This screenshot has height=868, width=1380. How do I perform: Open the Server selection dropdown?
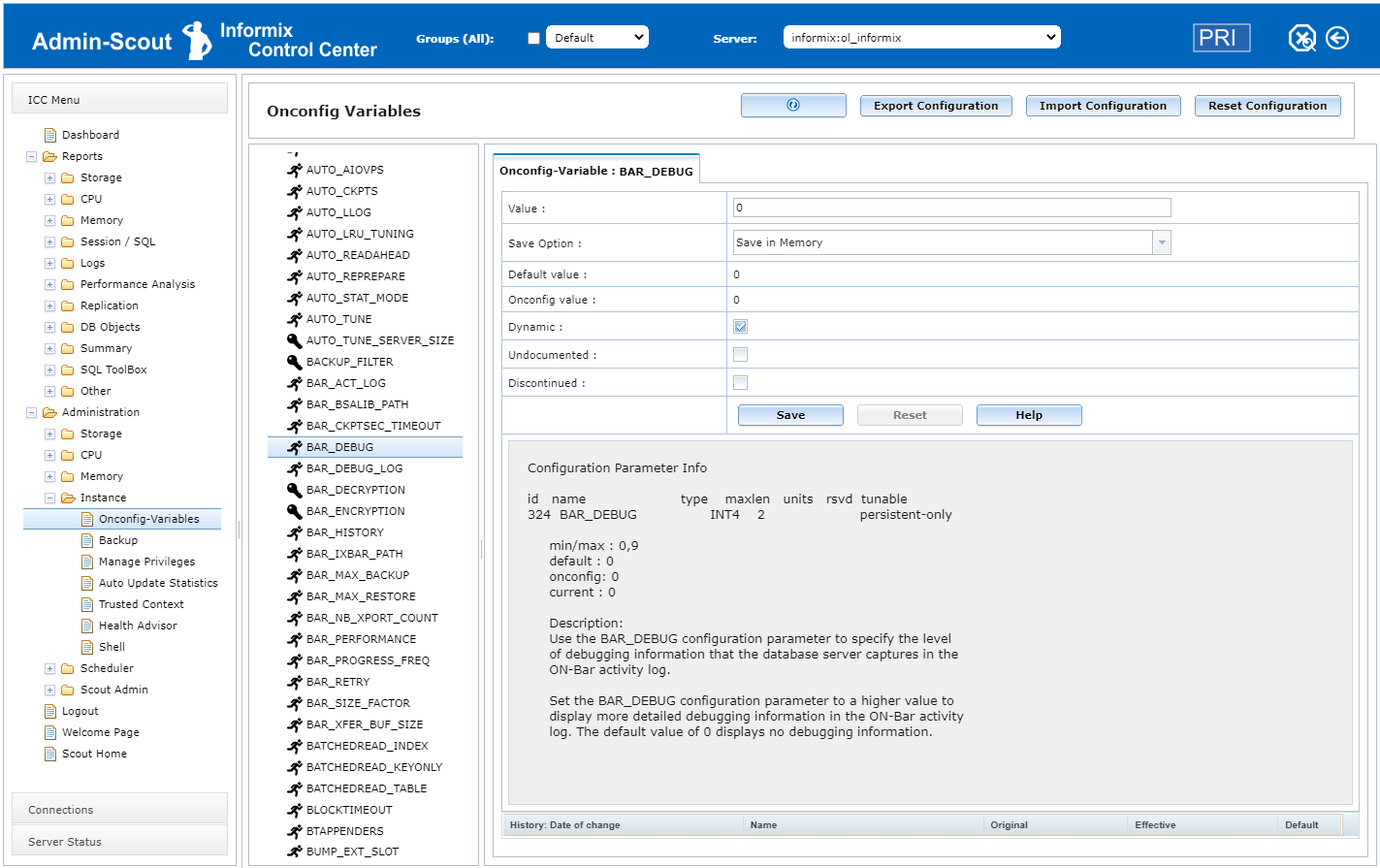[921, 38]
